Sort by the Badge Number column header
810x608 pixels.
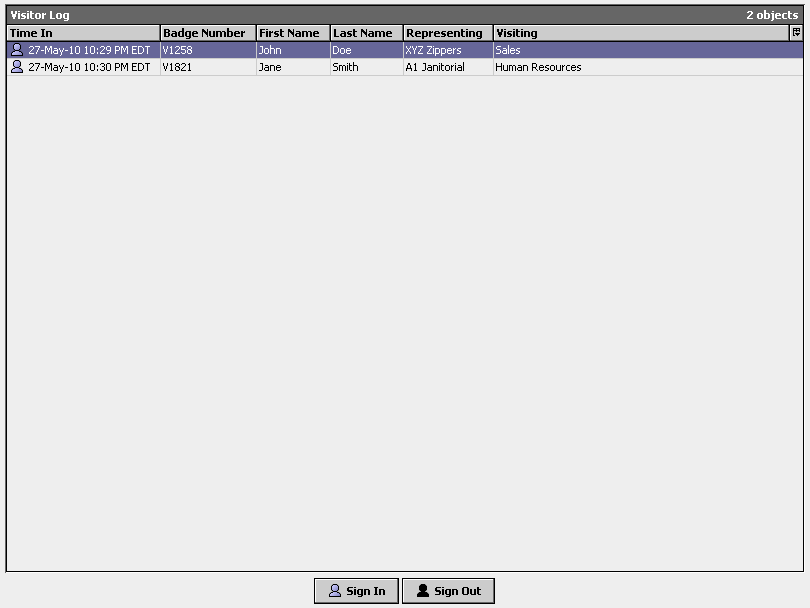click(x=207, y=33)
